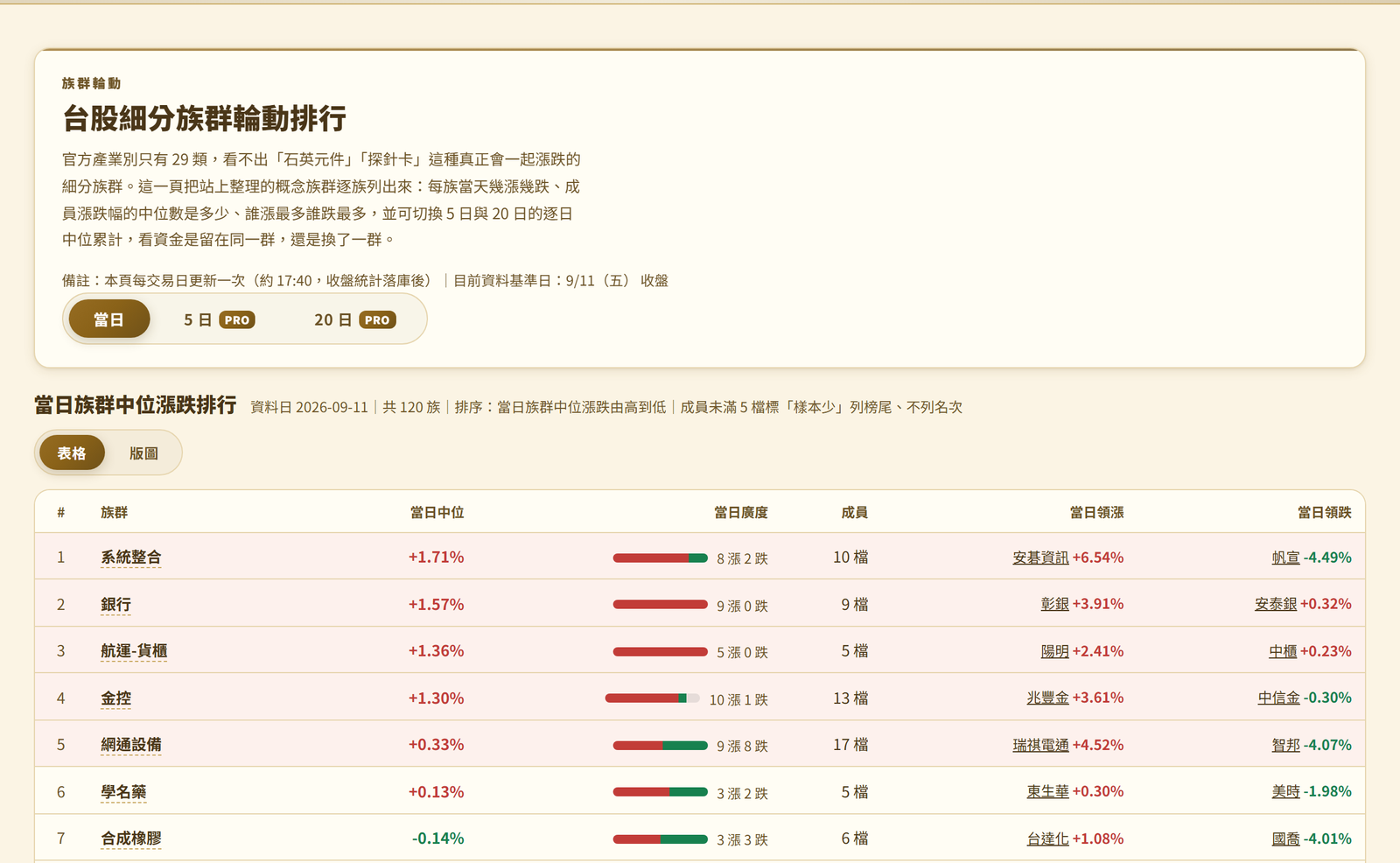Open the 陽明 stock link
1400x863 pixels.
coord(1054,651)
